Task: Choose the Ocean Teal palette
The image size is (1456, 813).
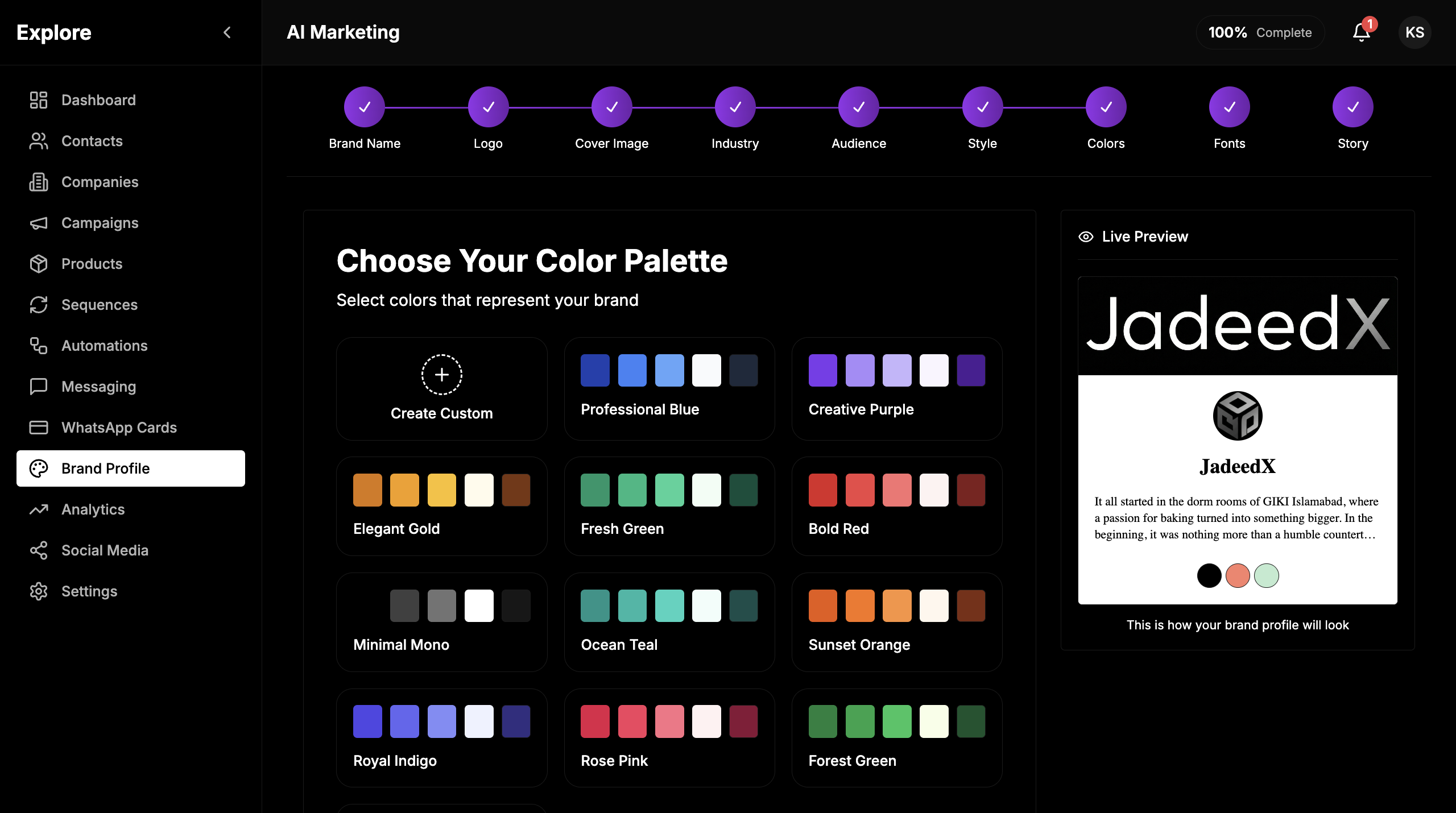Action: 669,622
